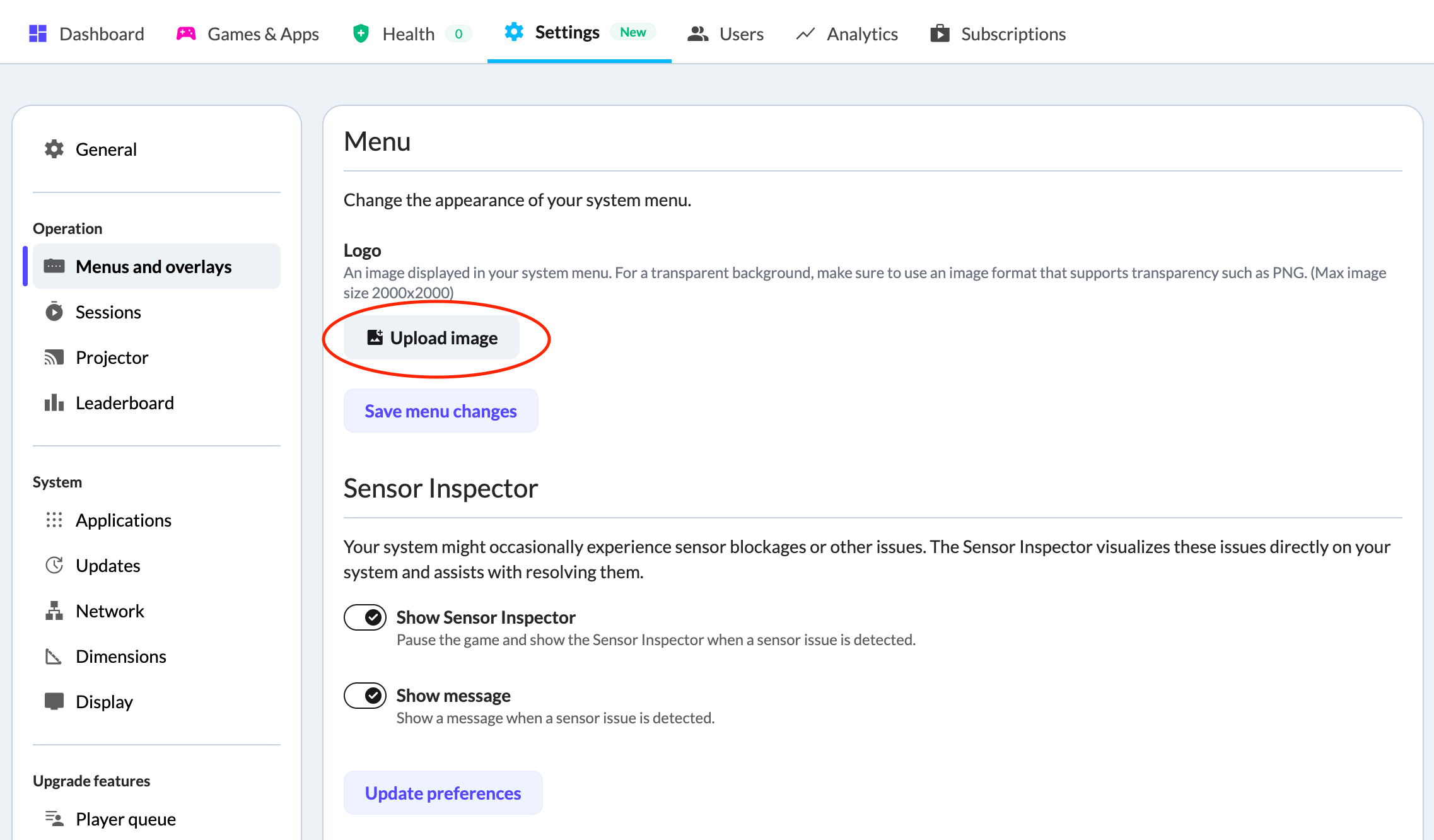1434x840 pixels.
Task: Click the Network topology icon
Action: (54, 611)
